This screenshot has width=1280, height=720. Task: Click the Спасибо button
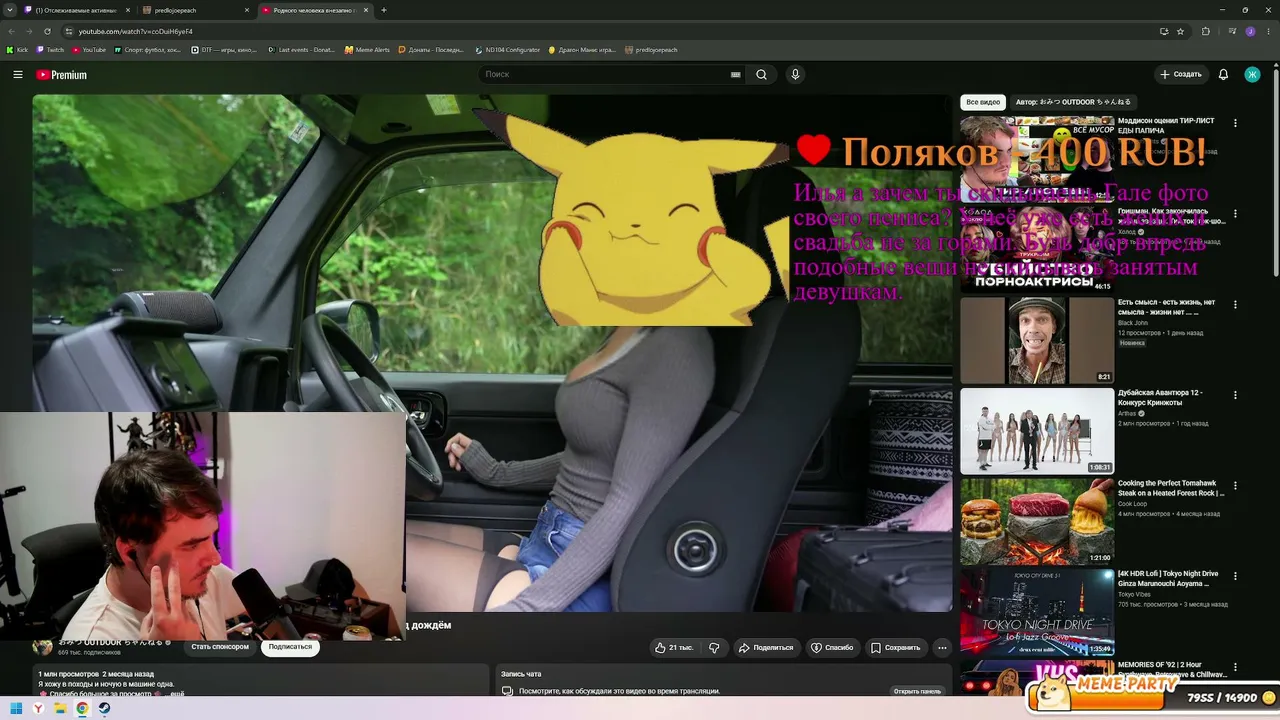click(832, 648)
